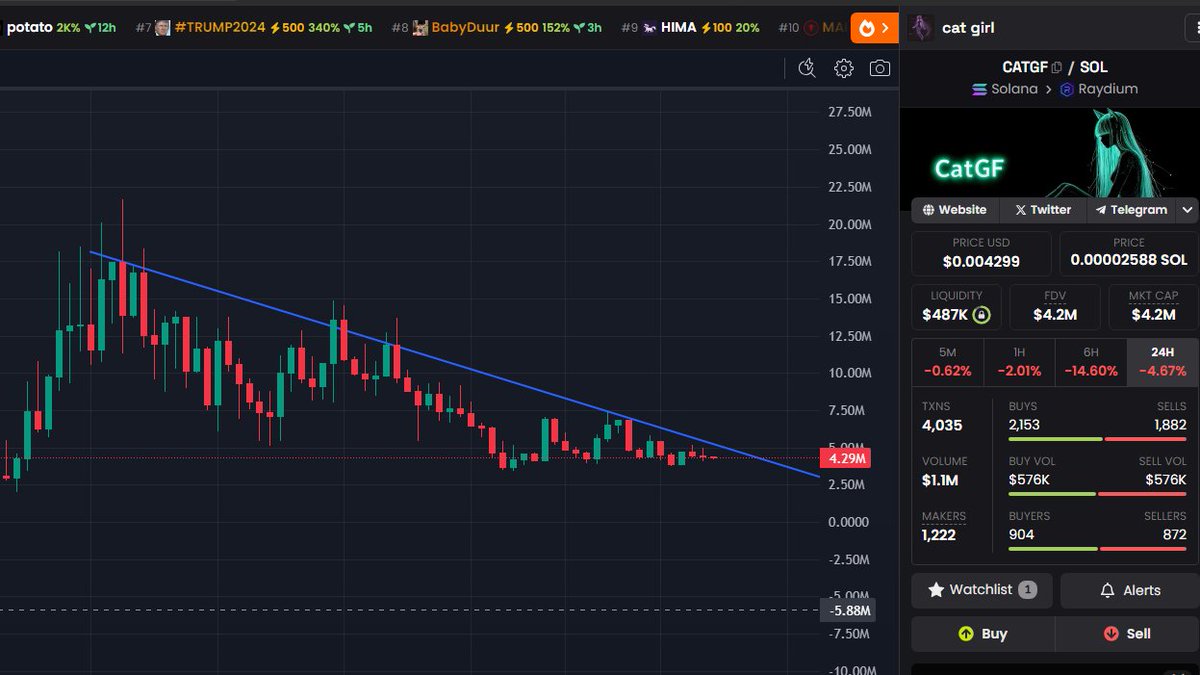Click the Buy button
Screen dimensions: 1200x675
[x=982, y=634]
